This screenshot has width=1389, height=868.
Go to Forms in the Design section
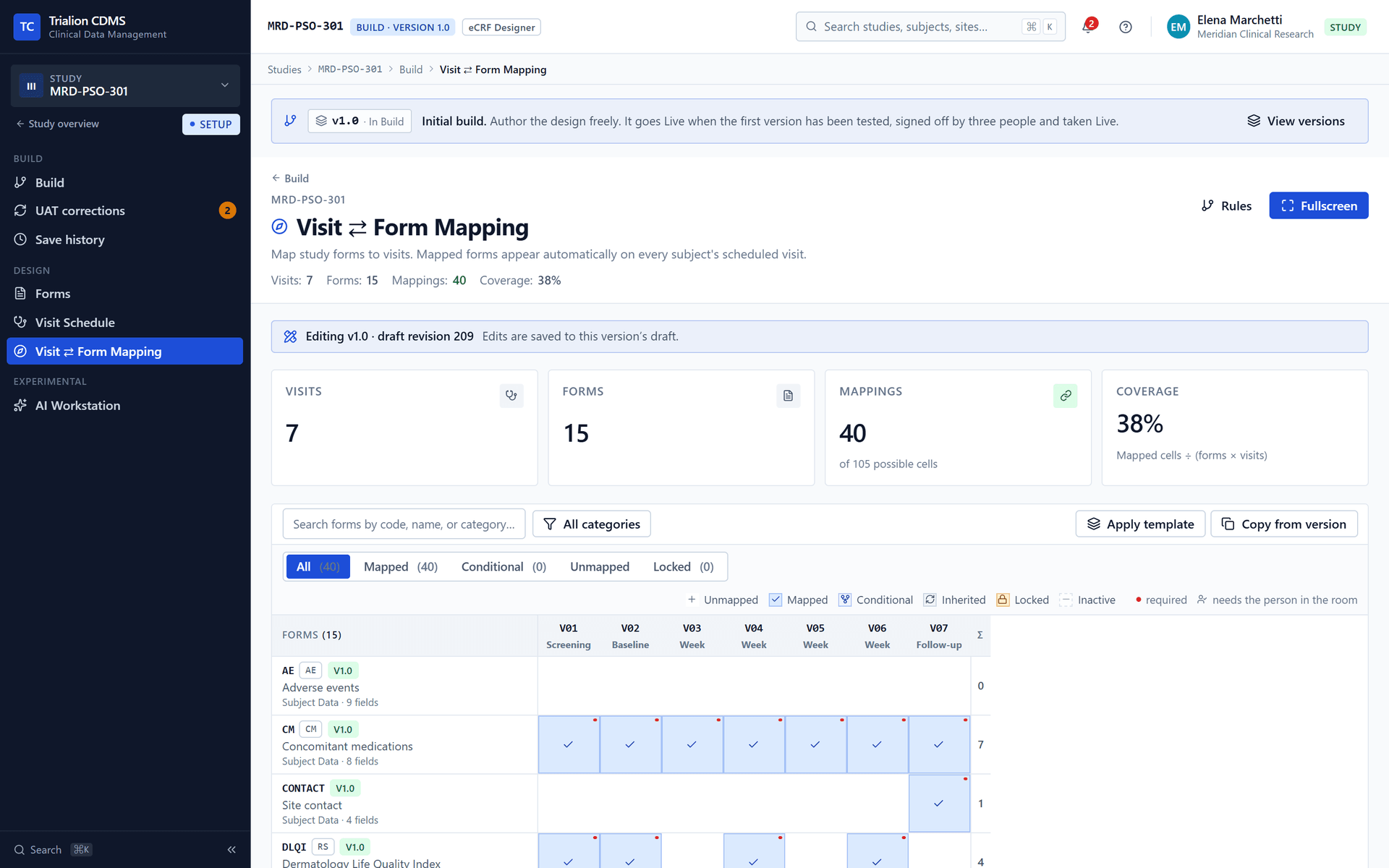click(124, 294)
